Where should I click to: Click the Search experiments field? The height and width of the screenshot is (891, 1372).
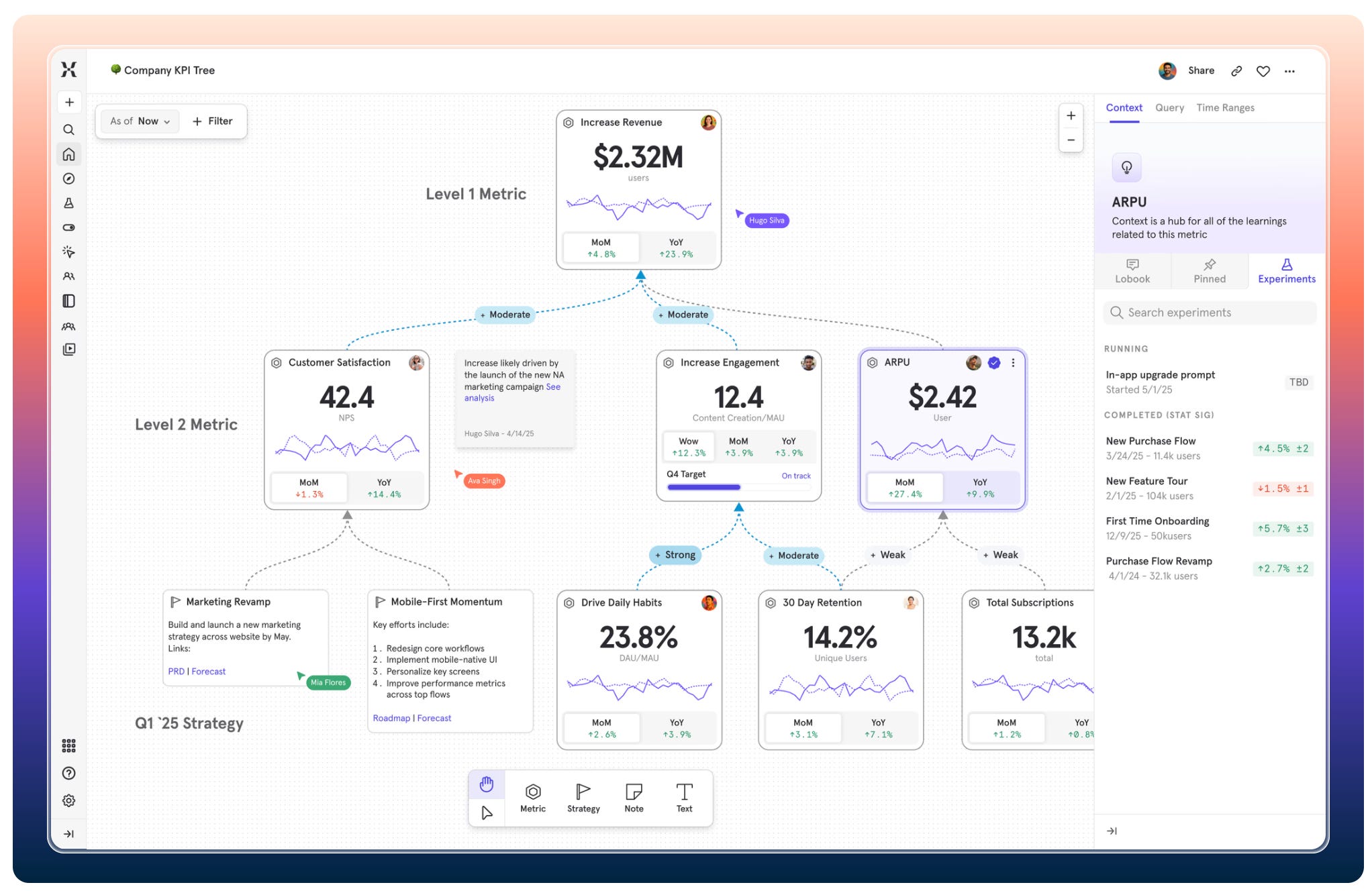tap(1209, 313)
